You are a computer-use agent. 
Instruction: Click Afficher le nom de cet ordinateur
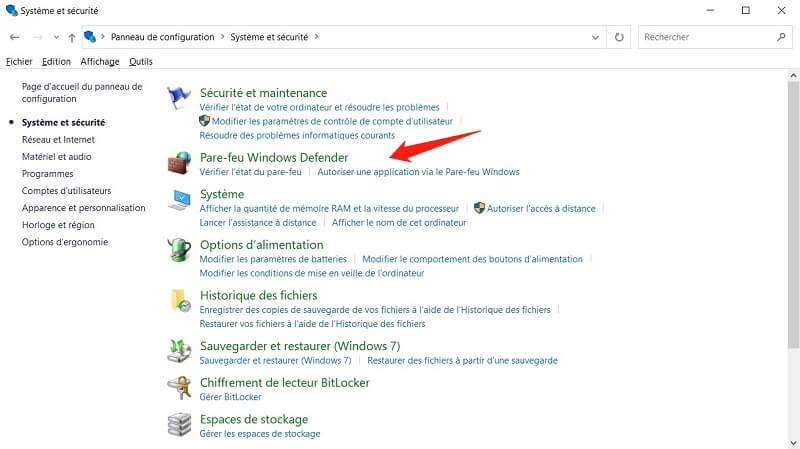(x=399, y=222)
